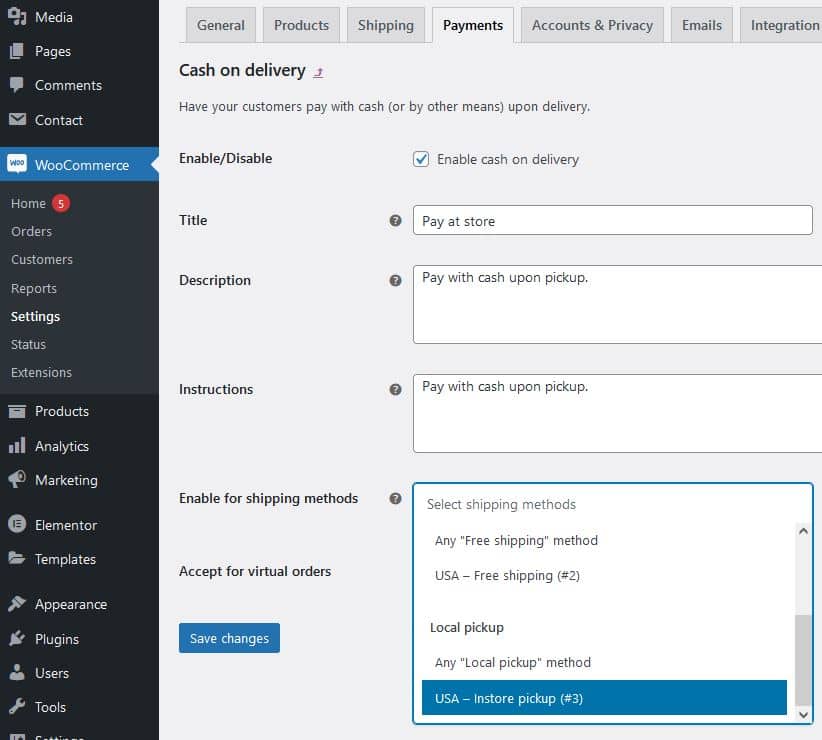Click the Media sidebar icon
This screenshot has width=822, height=740.
pyautogui.click(x=17, y=17)
